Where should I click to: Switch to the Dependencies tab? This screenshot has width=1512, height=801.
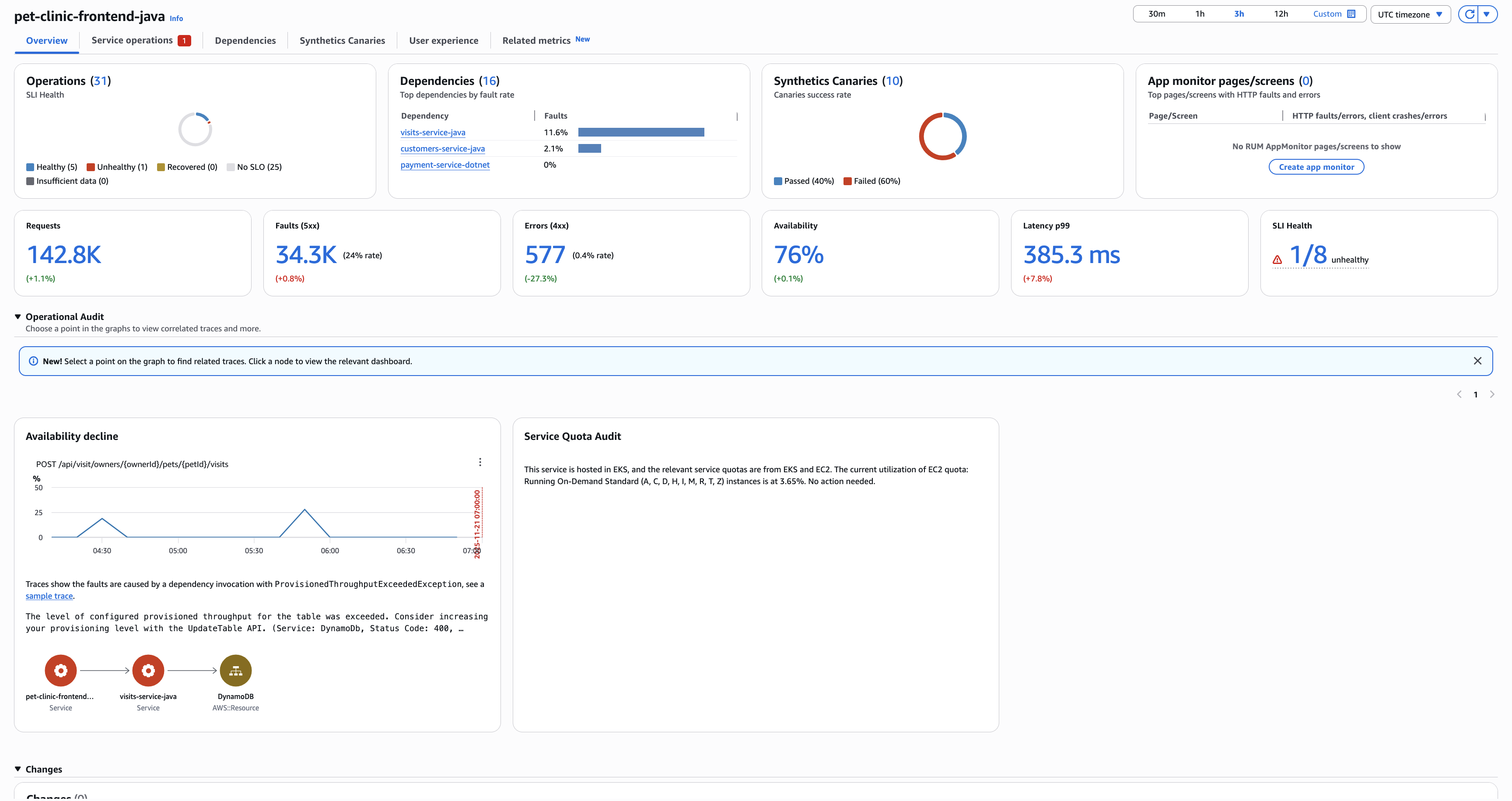[x=245, y=40]
